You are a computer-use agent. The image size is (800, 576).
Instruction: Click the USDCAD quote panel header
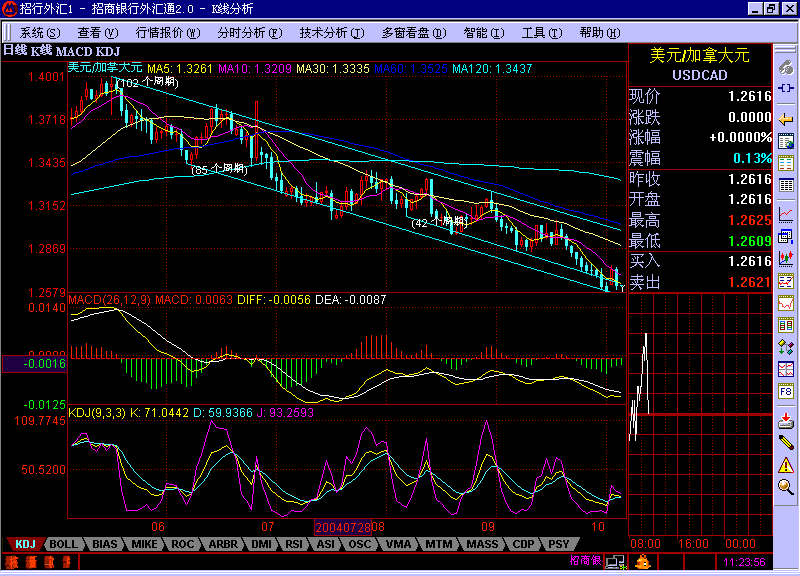pyautogui.click(x=700, y=76)
